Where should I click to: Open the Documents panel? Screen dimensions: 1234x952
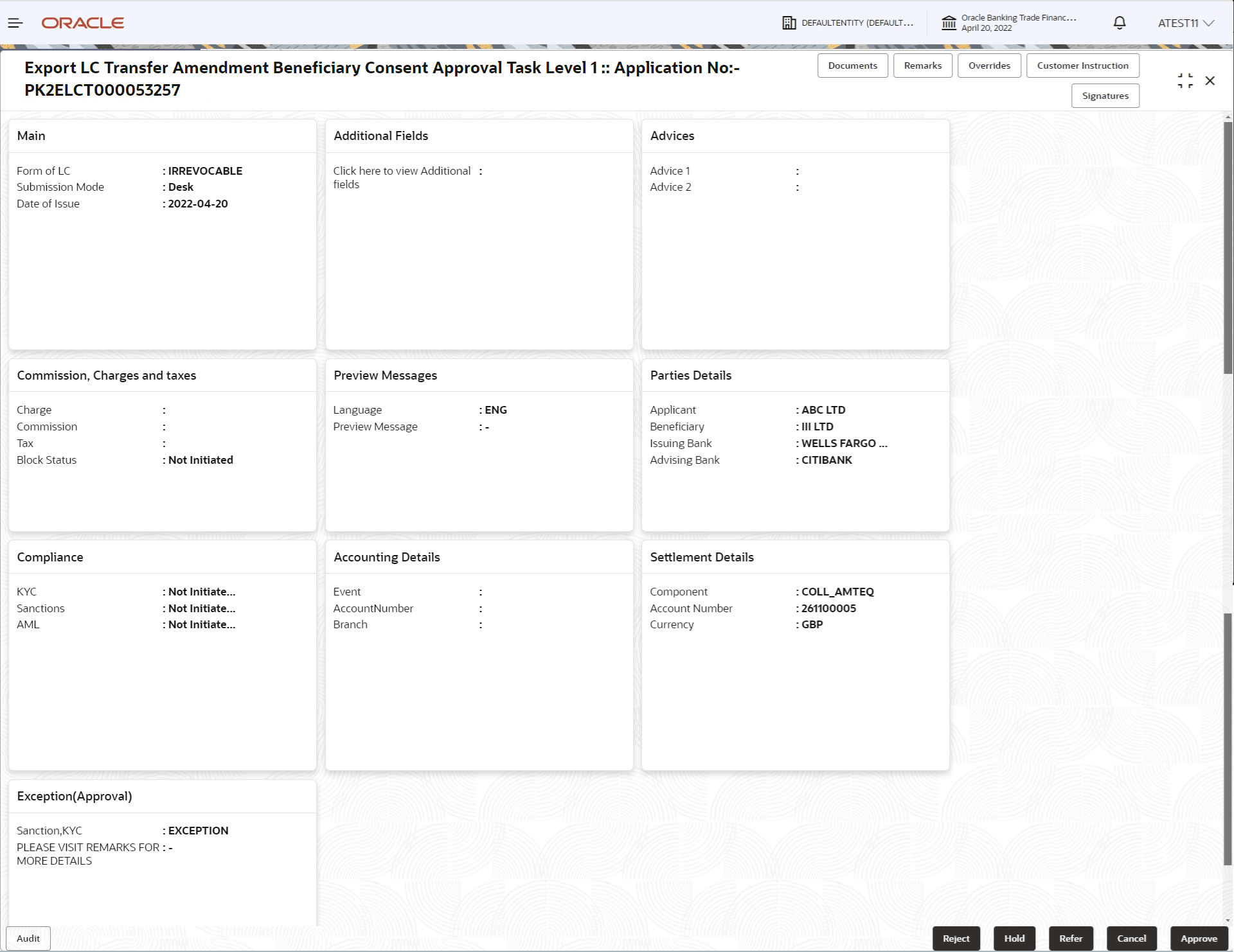pyautogui.click(x=852, y=65)
